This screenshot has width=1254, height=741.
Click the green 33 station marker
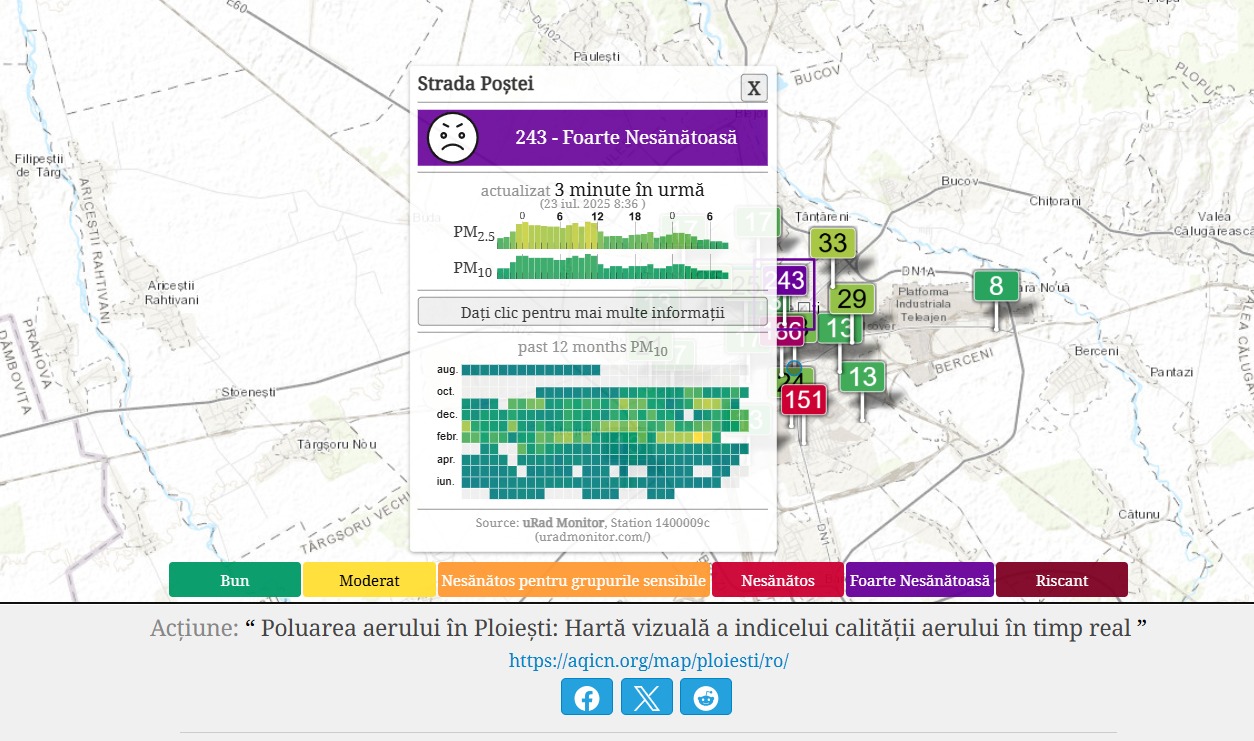click(x=832, y=243)
